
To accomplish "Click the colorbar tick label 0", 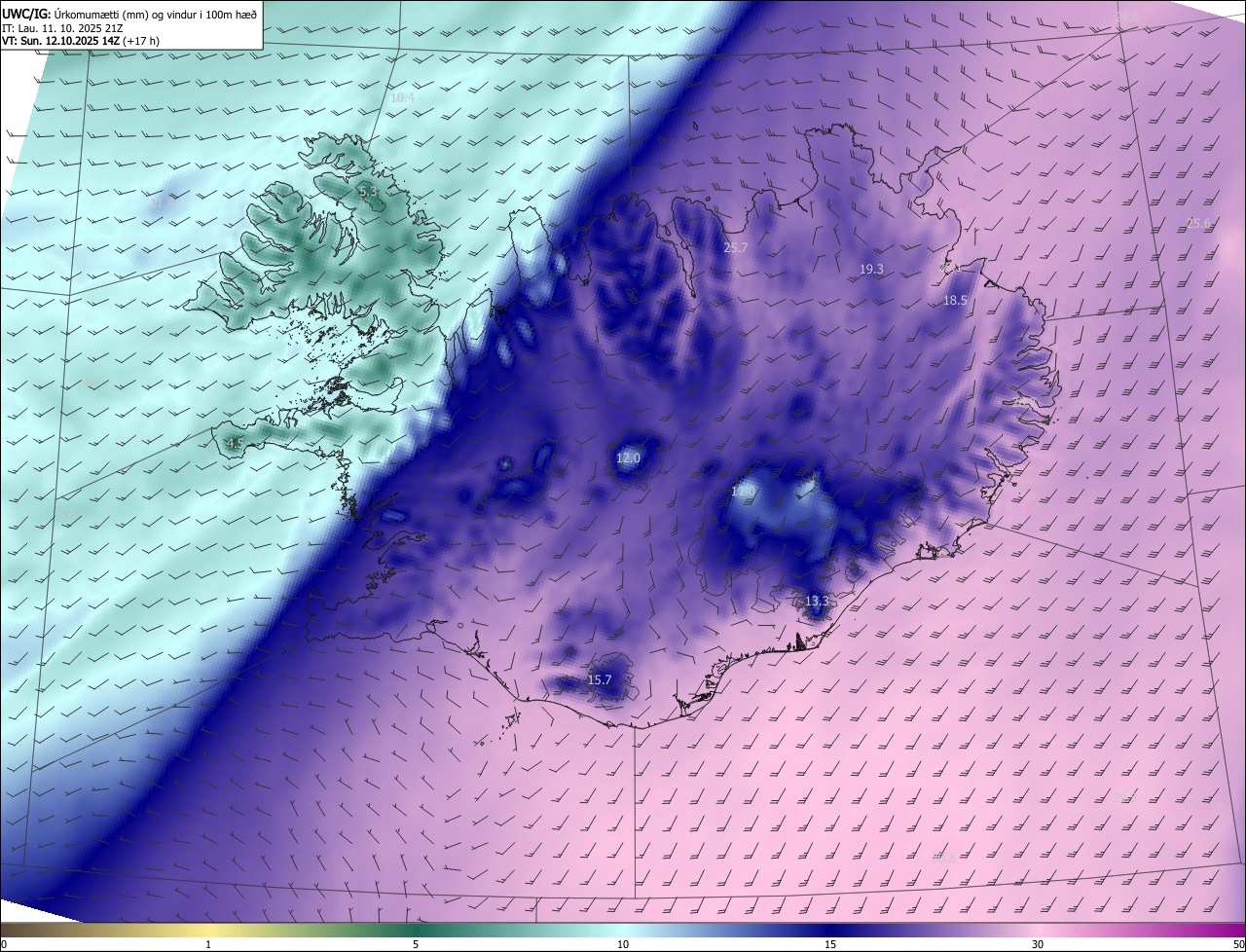I will pyautogui.click(x=4, y=944).
